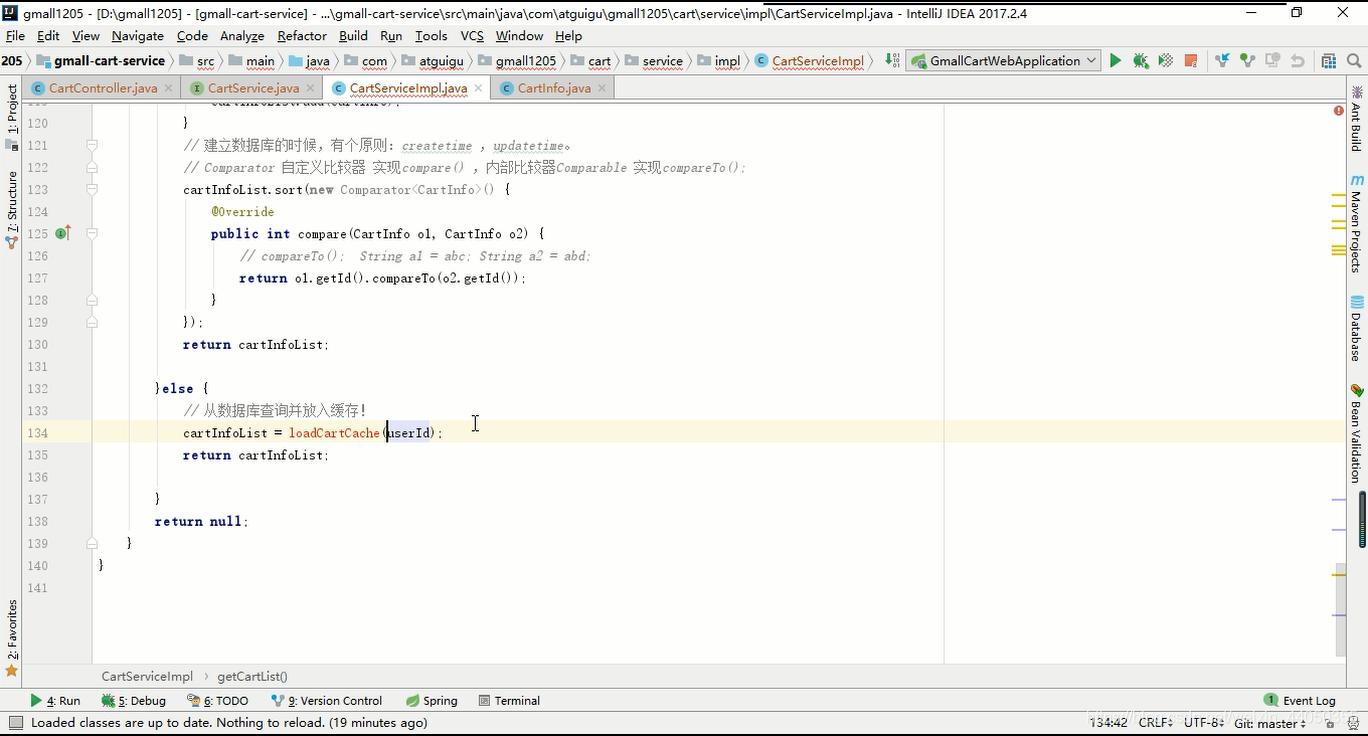Open Project Structure dialog icon
Image resolution: width=1368 pixels, height=736 pixels.
point(1328,61)
